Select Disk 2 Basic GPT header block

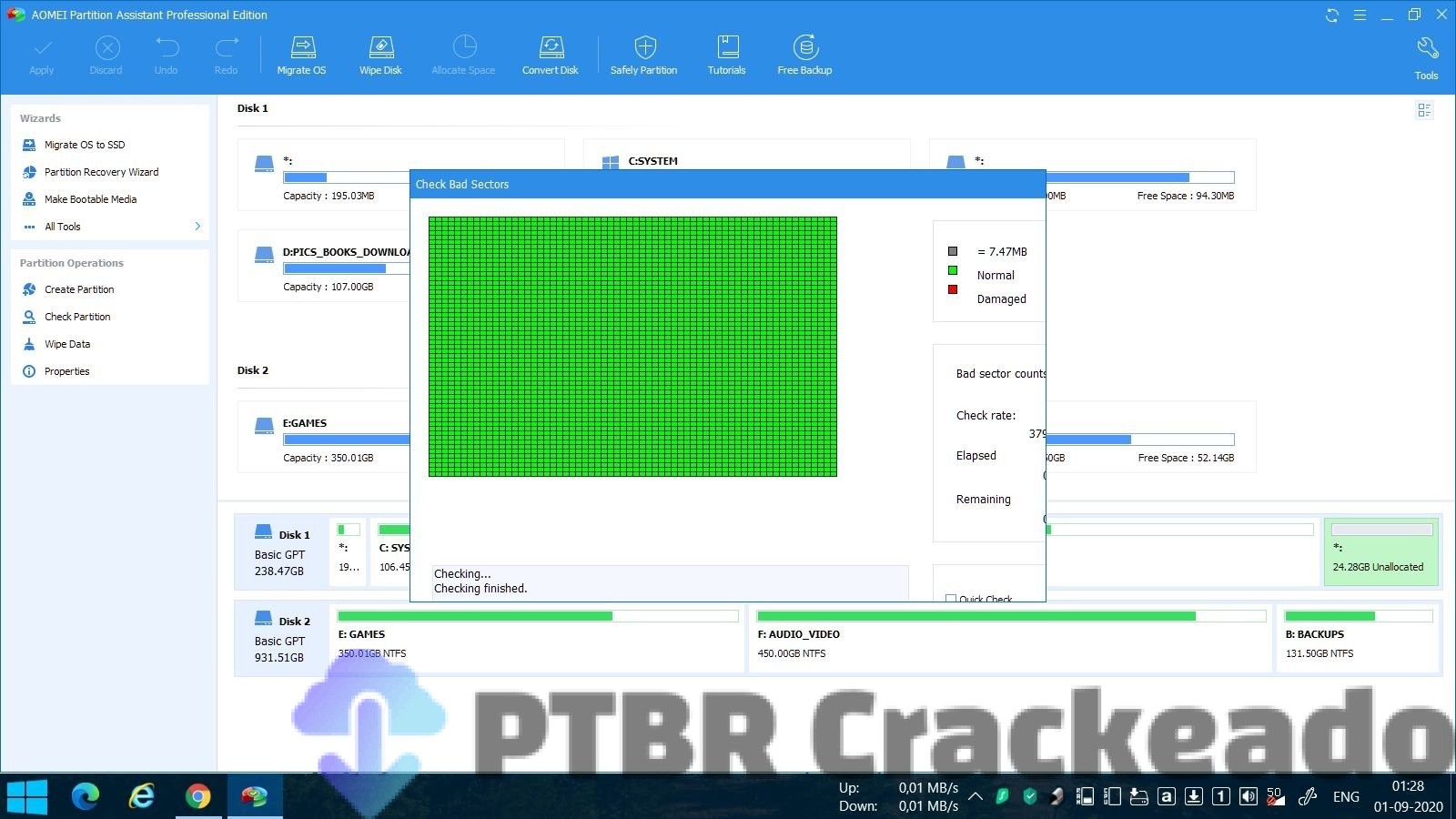pyautogui.click(x=282, y=639)
